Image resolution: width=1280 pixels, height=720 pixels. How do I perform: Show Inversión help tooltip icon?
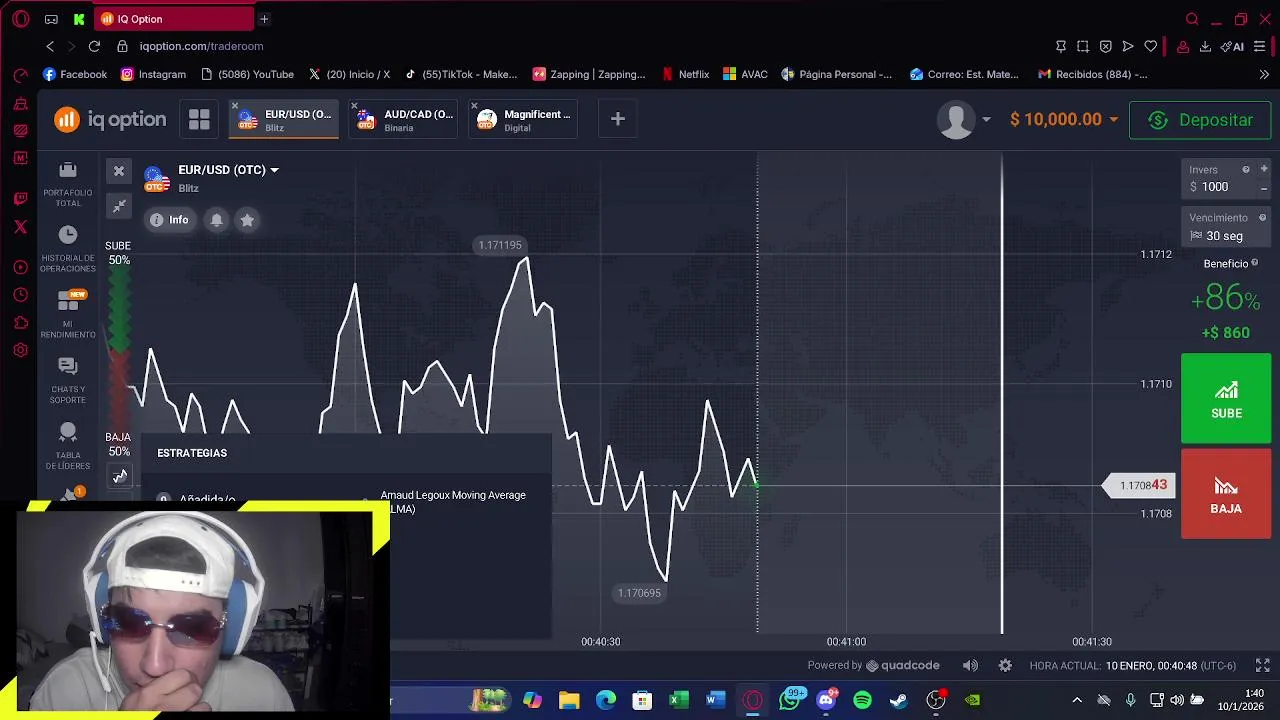pos(1246,169)
